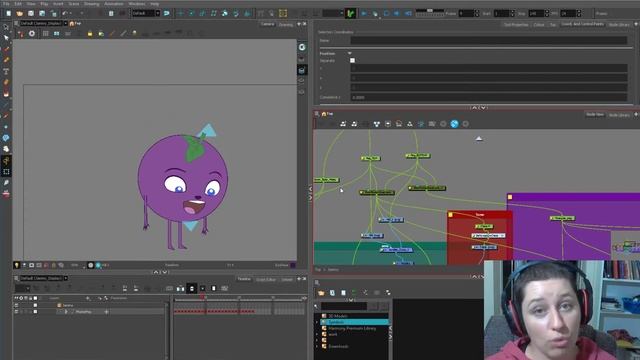Click the first hierarchy icon in Node View toolbar

pyautogui.click(x=343, y=124)
